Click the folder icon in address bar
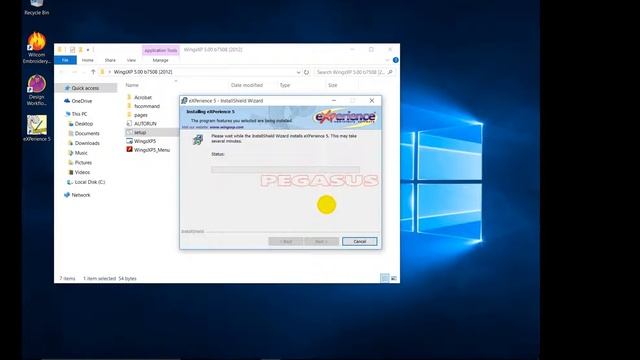 [x=102, y=72]
